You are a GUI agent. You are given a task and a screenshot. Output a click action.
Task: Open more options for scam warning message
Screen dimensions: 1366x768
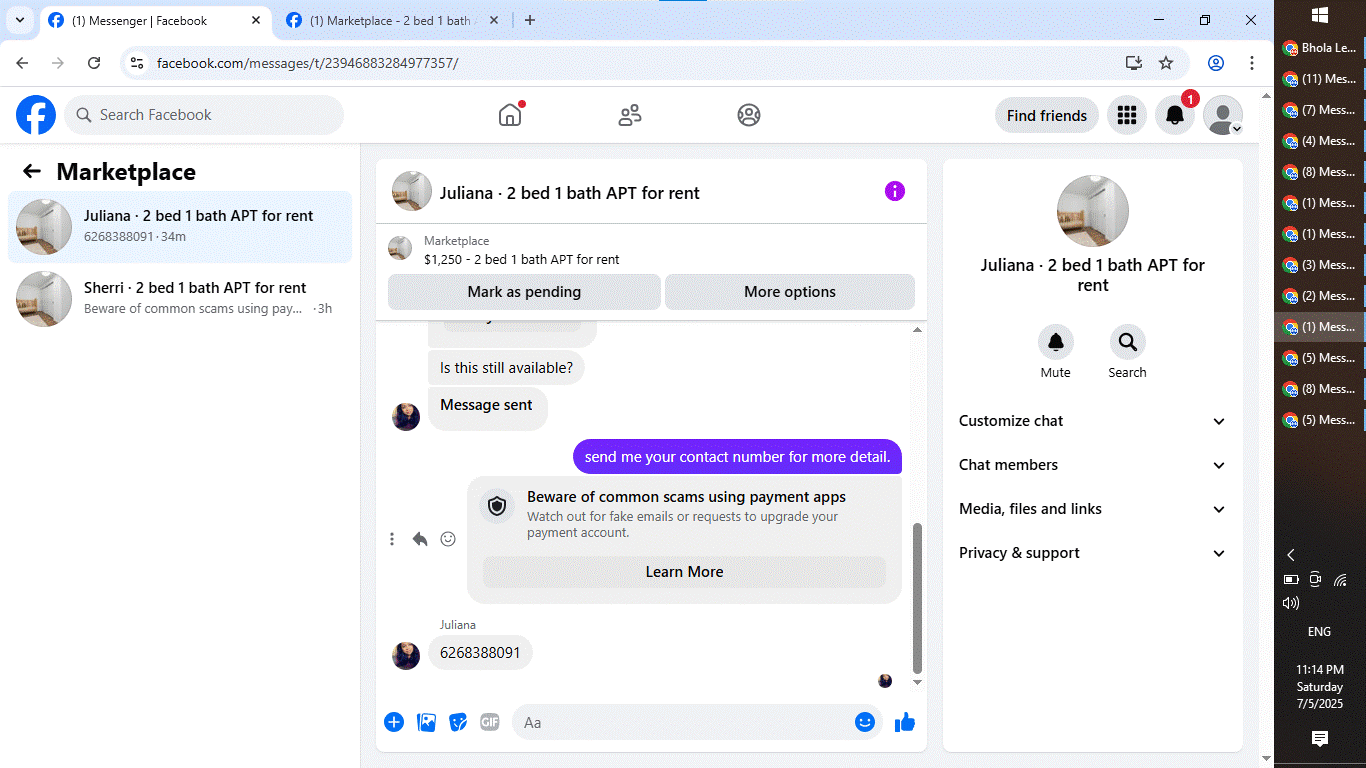tap(392, 539)
